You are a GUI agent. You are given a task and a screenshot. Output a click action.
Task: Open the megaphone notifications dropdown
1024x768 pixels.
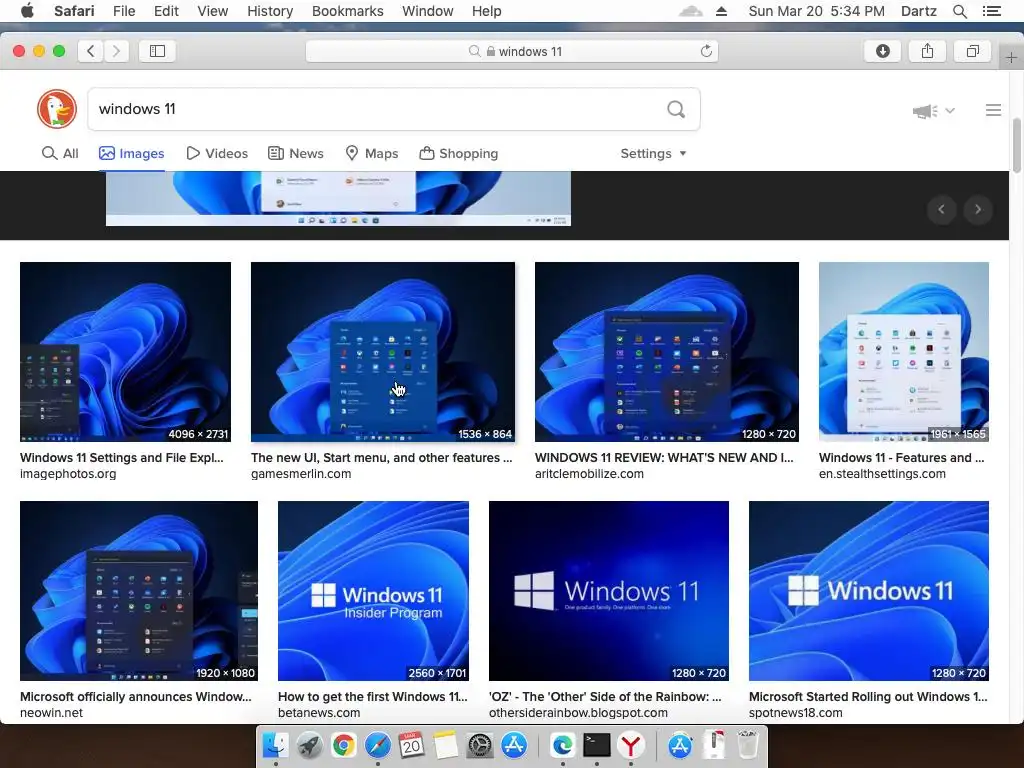933,111
